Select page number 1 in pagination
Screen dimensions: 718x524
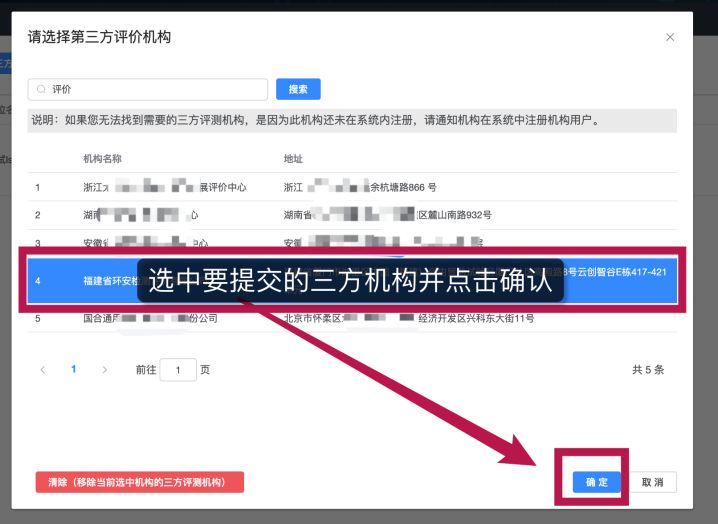coord(73,369)
